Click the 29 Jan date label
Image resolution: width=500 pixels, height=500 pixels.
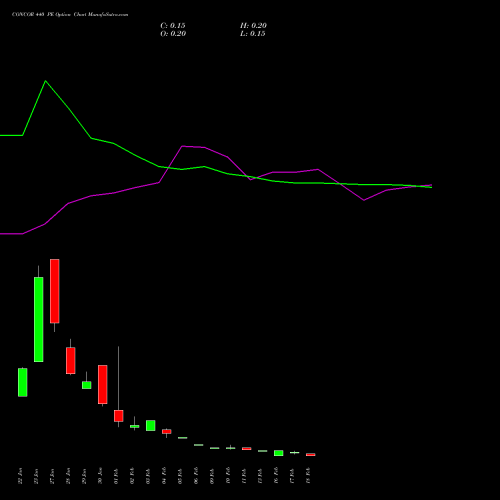pyautogui.click(x=84, y=476)
